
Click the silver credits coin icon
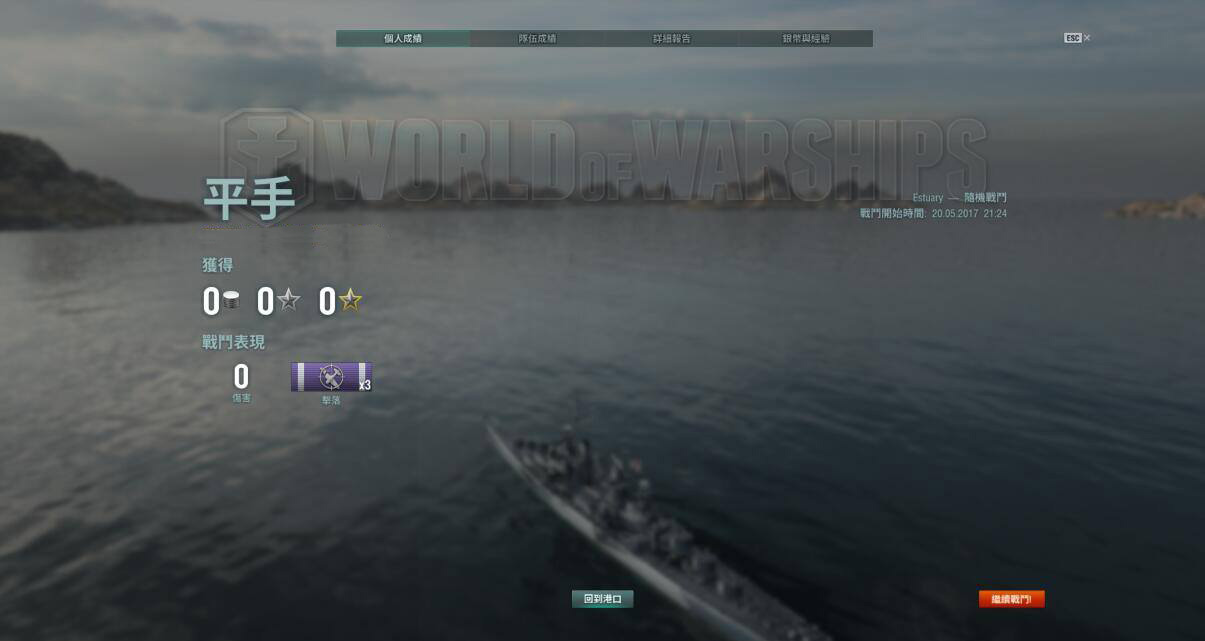point(231,301)
